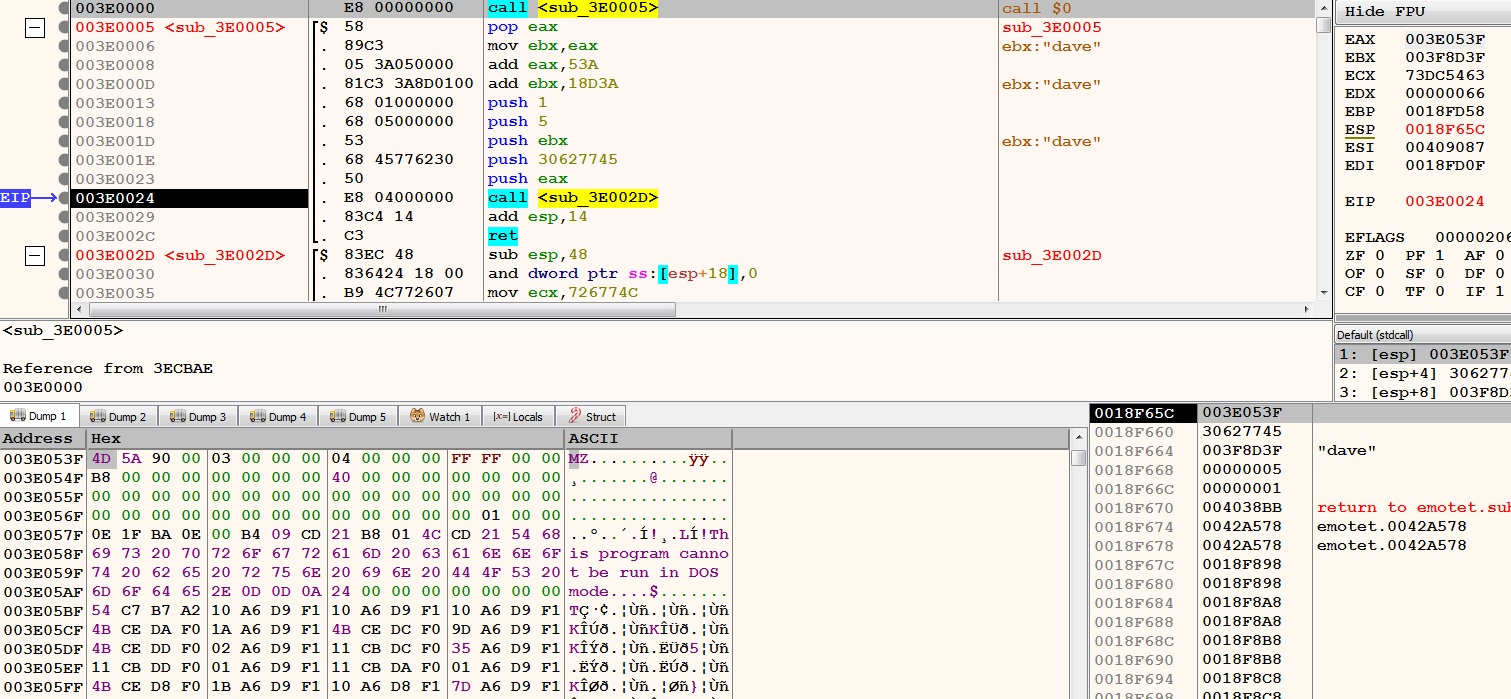Toggle breakpoint dot at address 003E000D
The image size is (1511, 699).
[64, 84]
